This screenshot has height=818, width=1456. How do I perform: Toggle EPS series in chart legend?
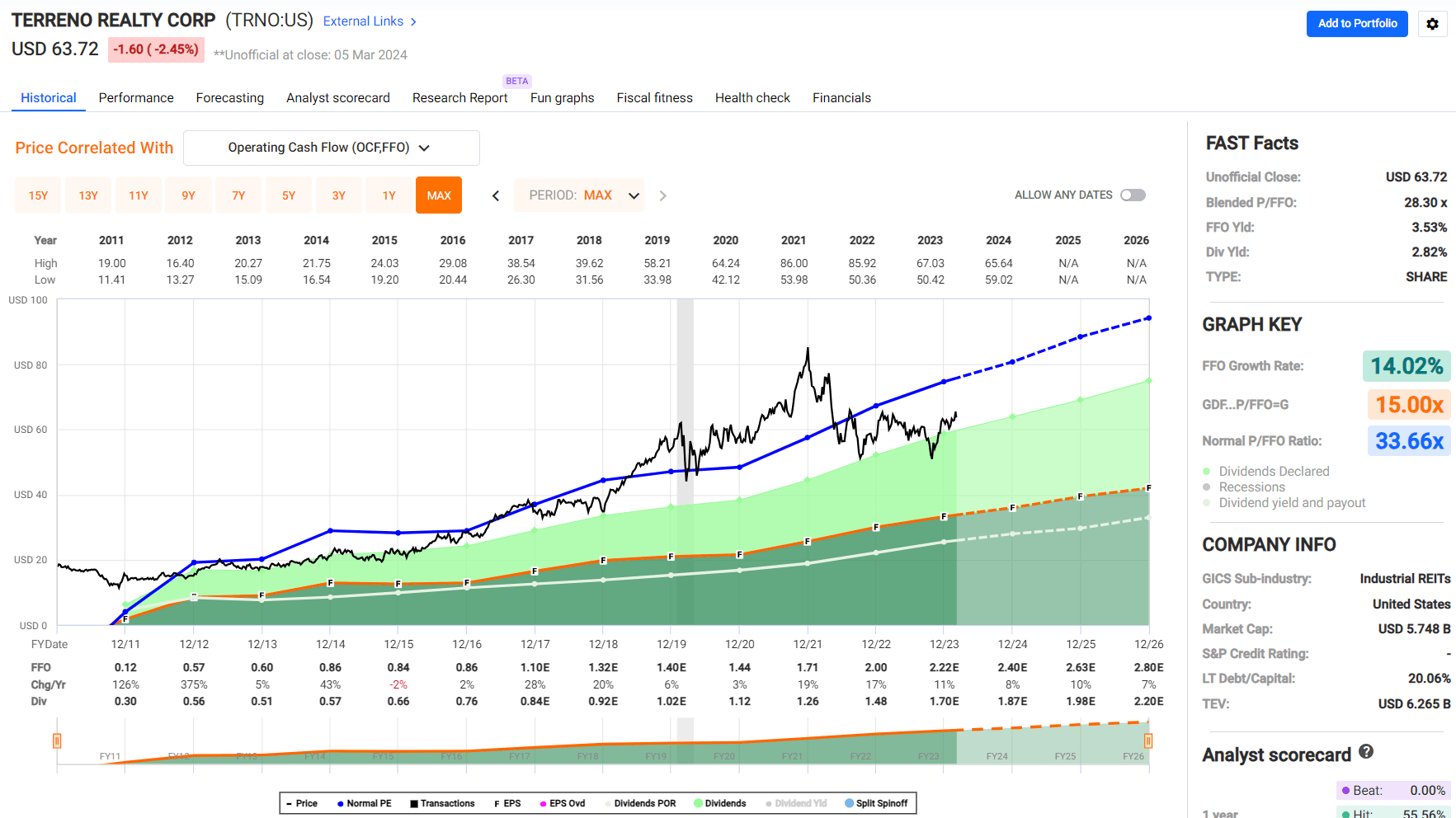(507, 803)
